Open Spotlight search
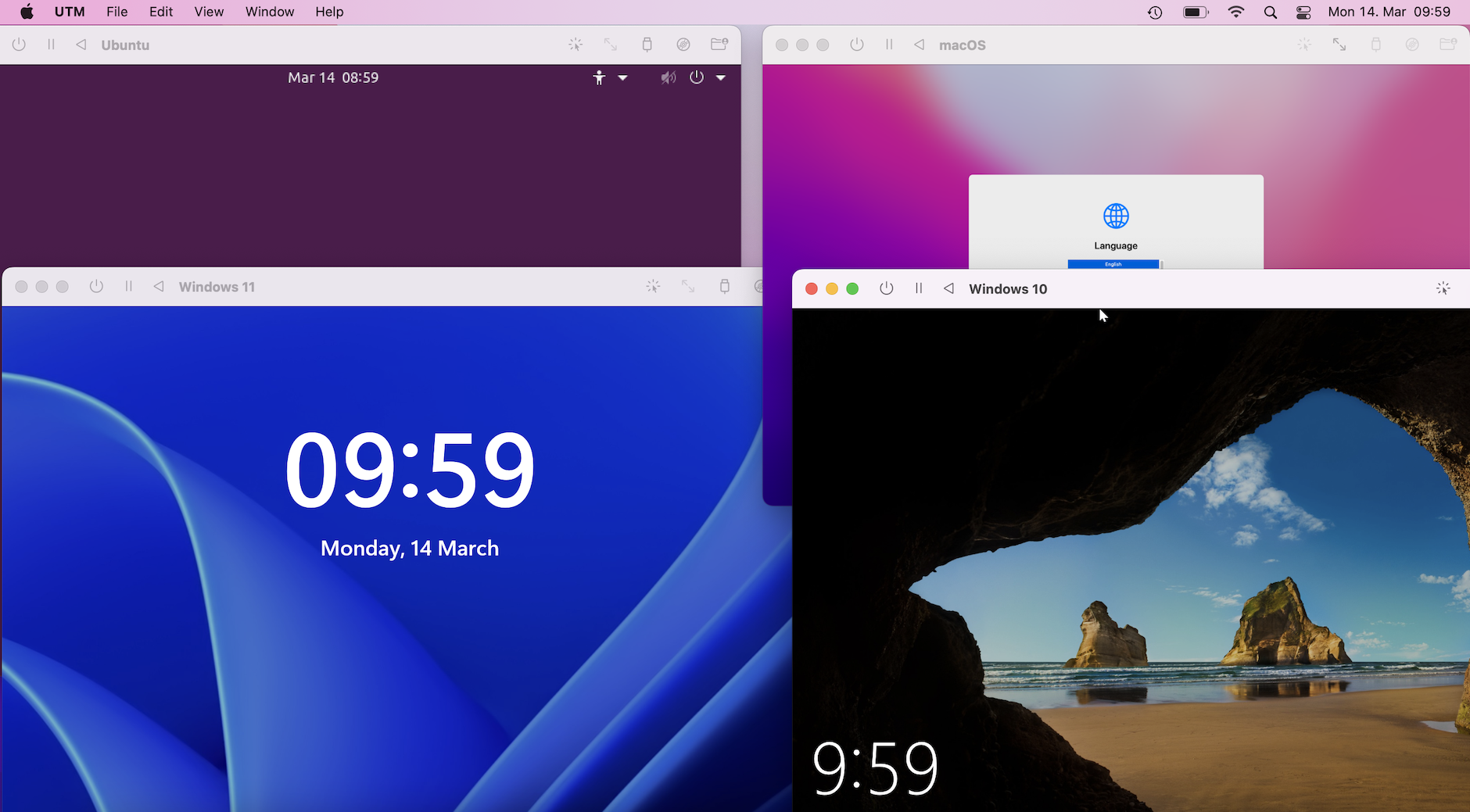The height and width of the screenshot is (812, 1470). click(1271, 12)
